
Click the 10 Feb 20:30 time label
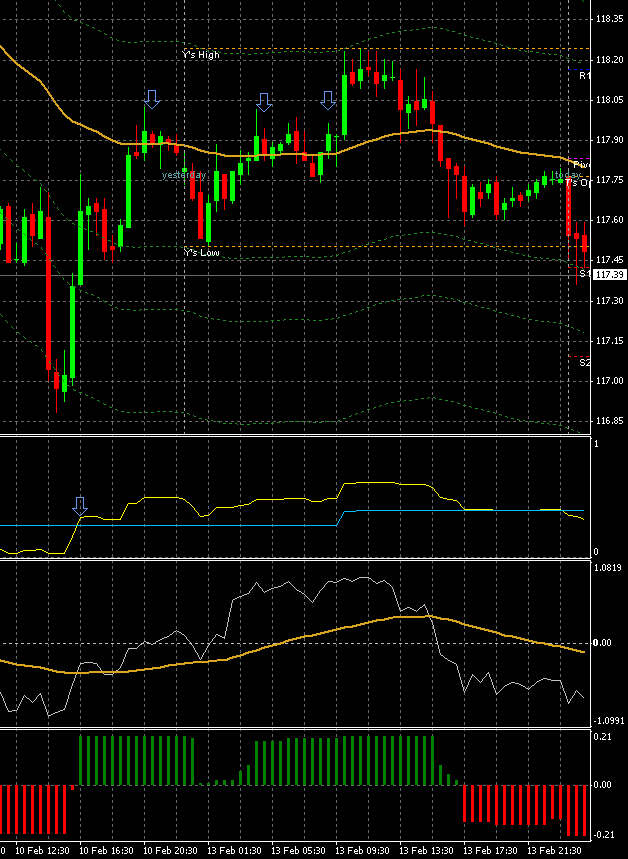click(x=170, y=850)
